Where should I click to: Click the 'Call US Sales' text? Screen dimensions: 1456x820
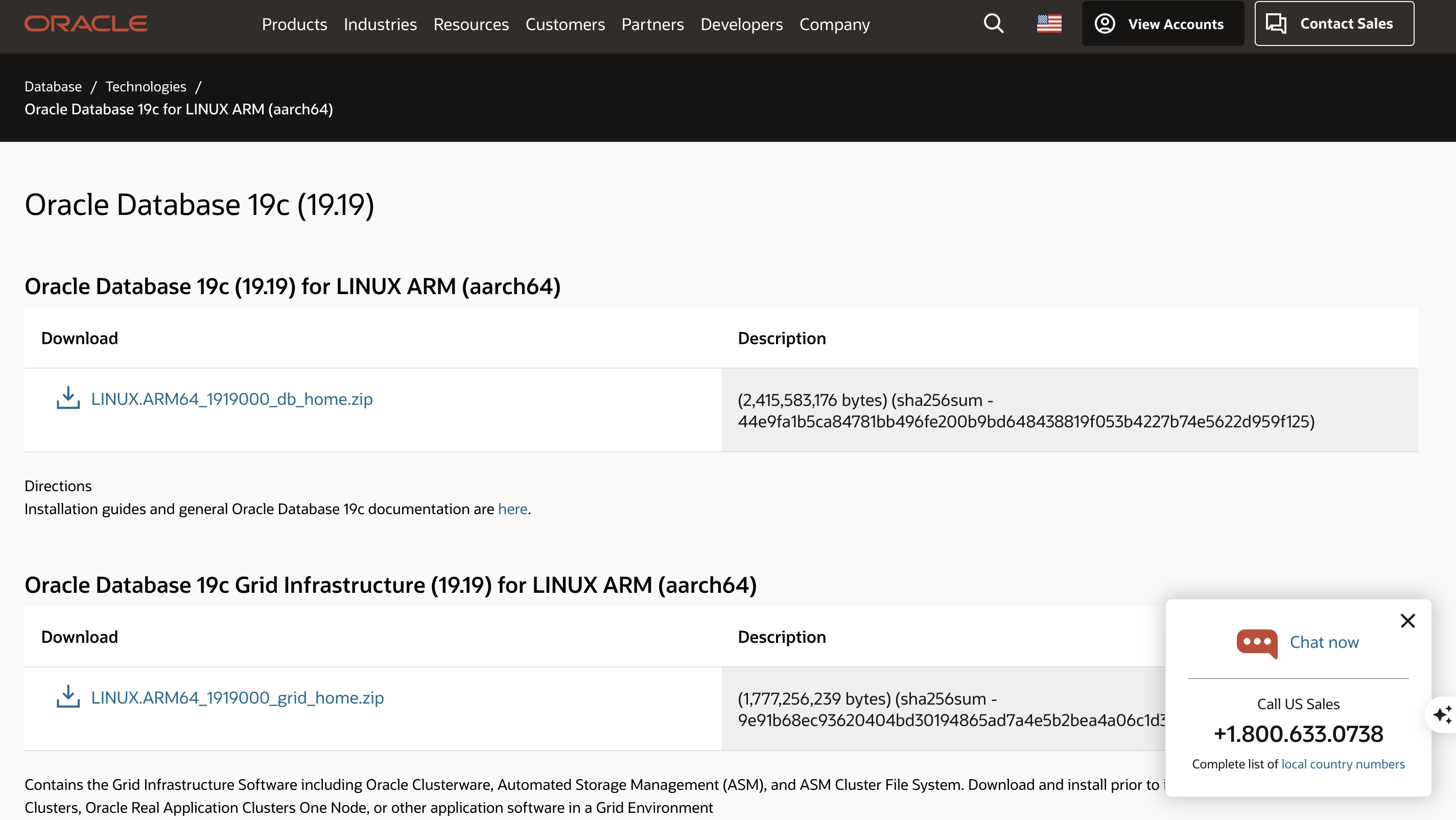pyautogui.click(x=1298, y=704)
